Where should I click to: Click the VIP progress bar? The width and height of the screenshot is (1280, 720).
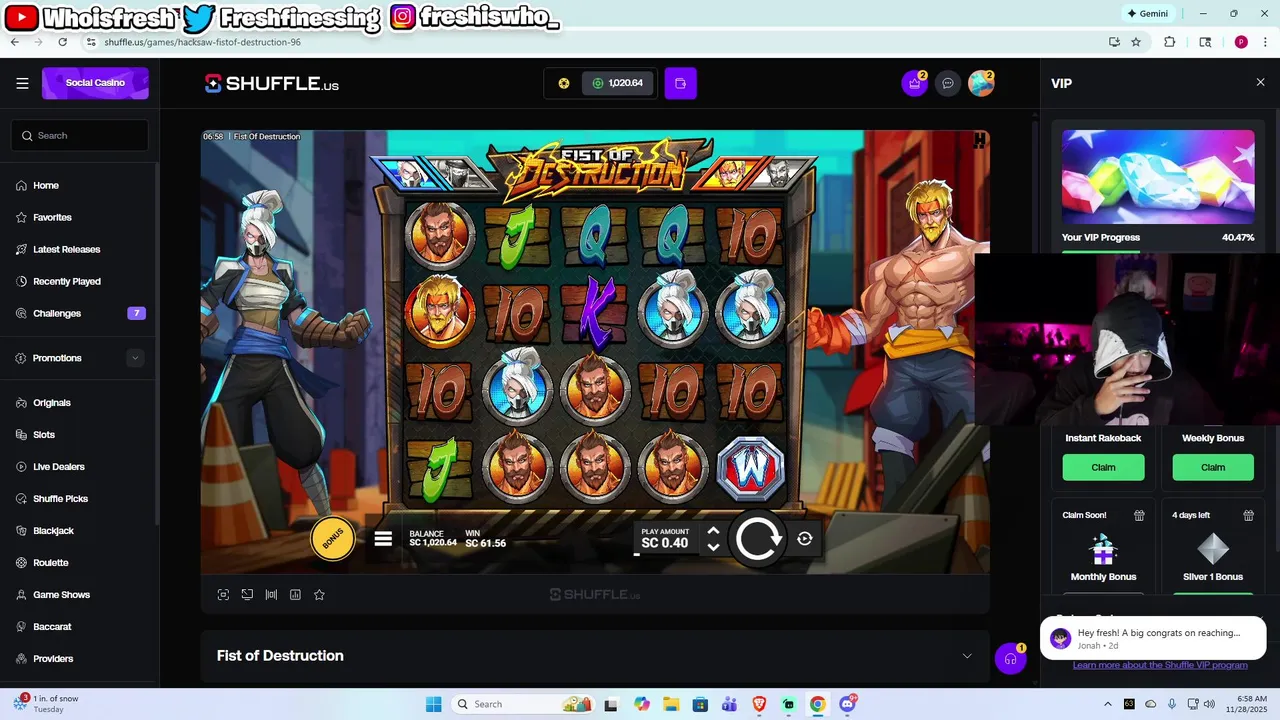coord(1158,251)
